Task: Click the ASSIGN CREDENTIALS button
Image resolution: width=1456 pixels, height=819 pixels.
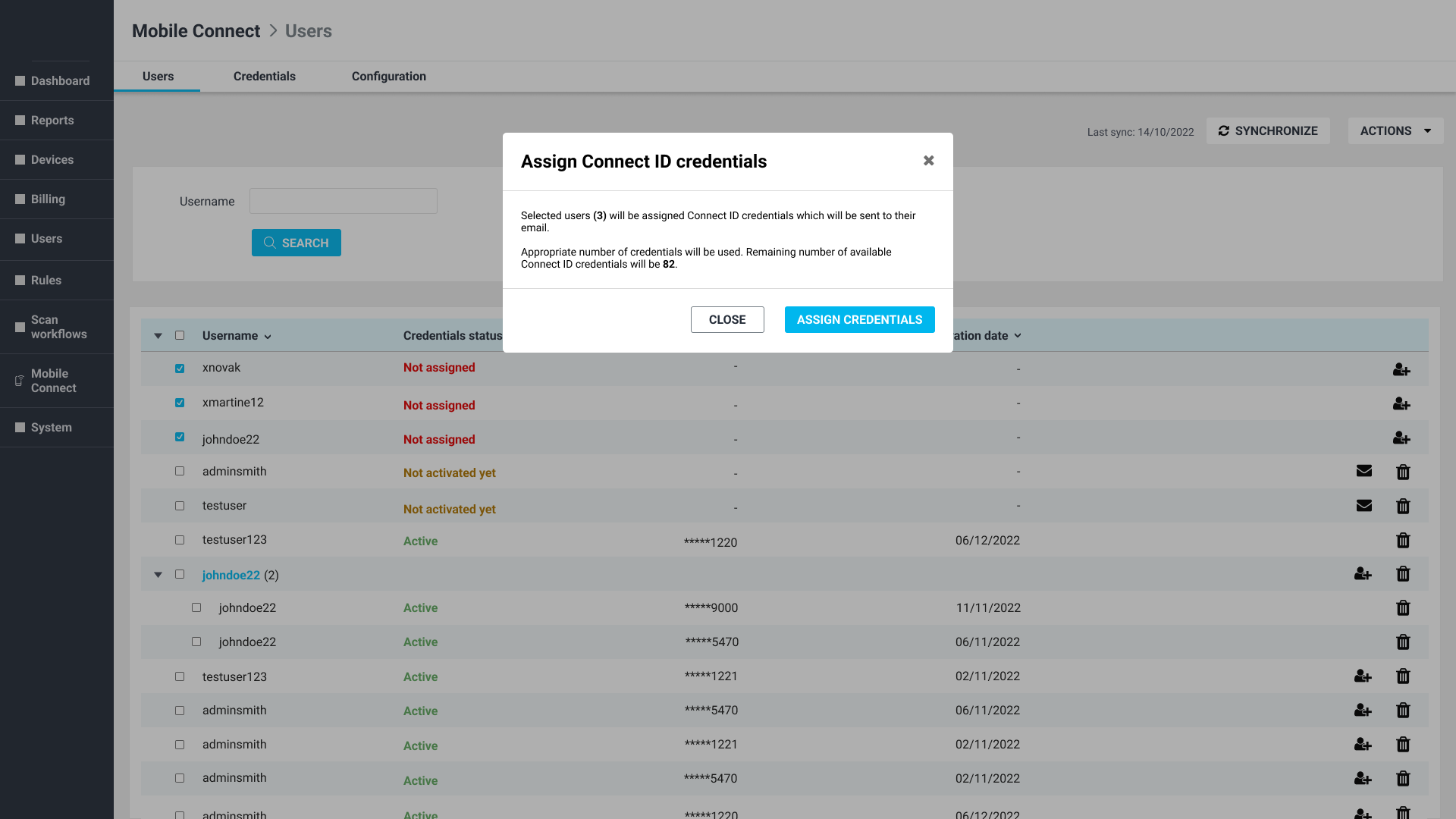Action: coord(859,319)
